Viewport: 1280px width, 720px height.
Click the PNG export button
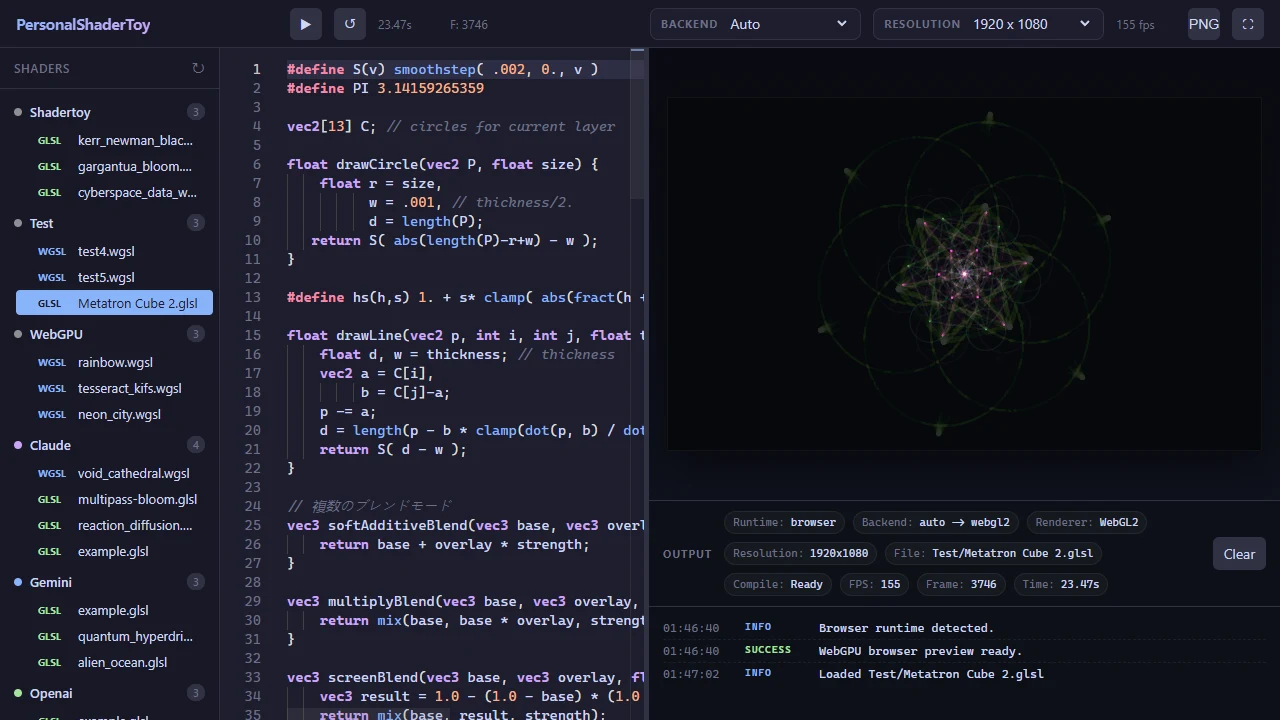click(x=1204, y=24)
